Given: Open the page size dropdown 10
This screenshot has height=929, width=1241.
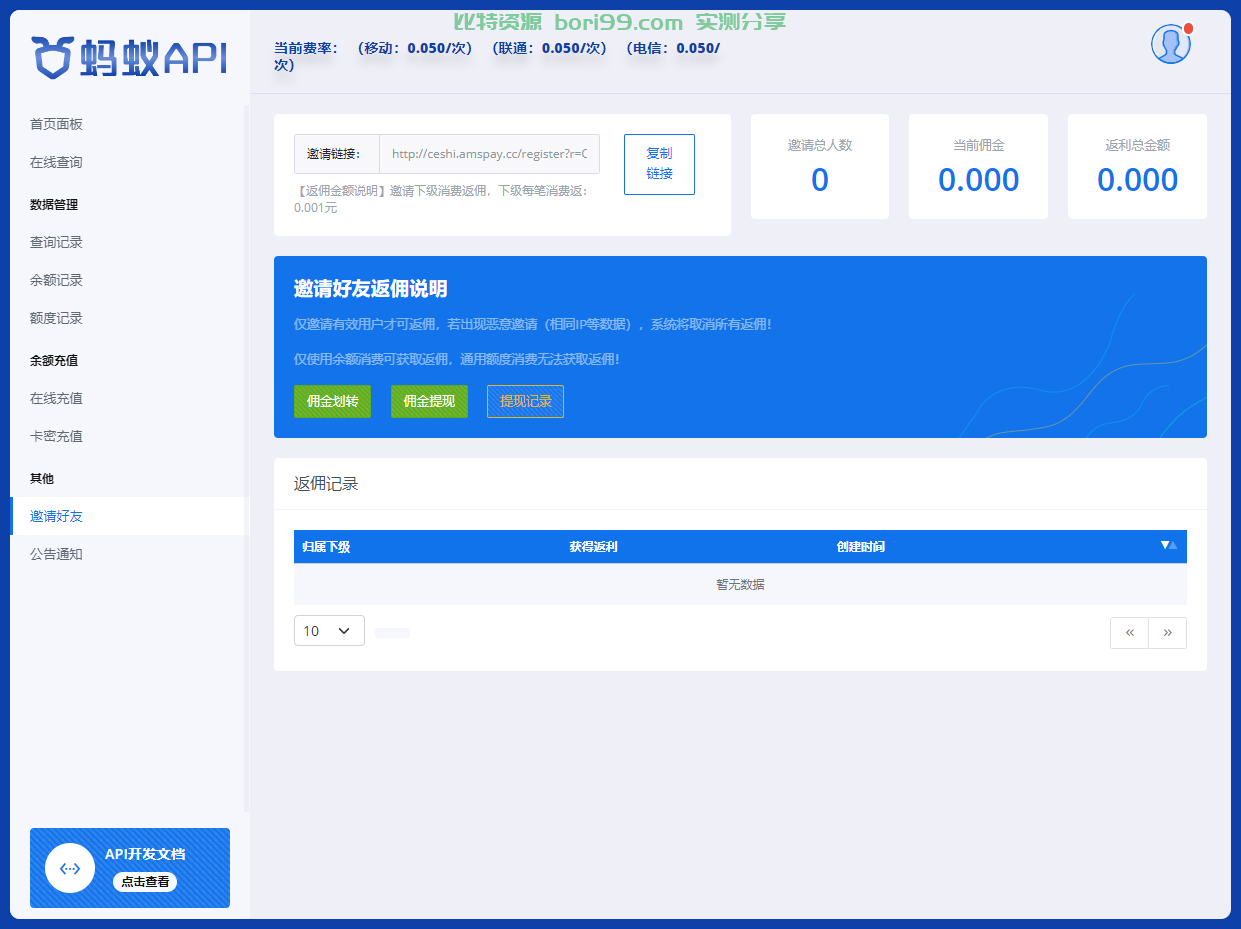Looking at the screenshot, I should pyautogui.click(x=329, y=631).
